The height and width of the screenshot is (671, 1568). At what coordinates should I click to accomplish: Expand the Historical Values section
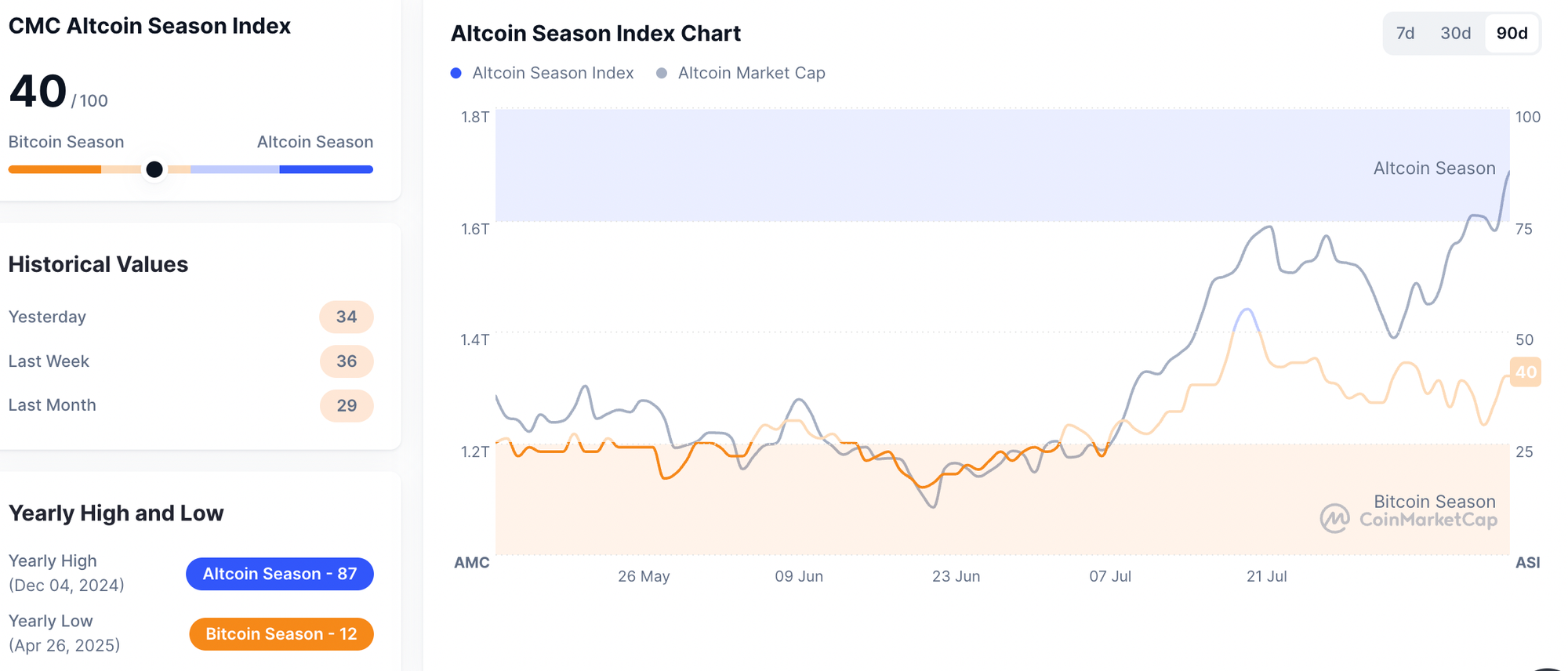[x=98, y=264]
